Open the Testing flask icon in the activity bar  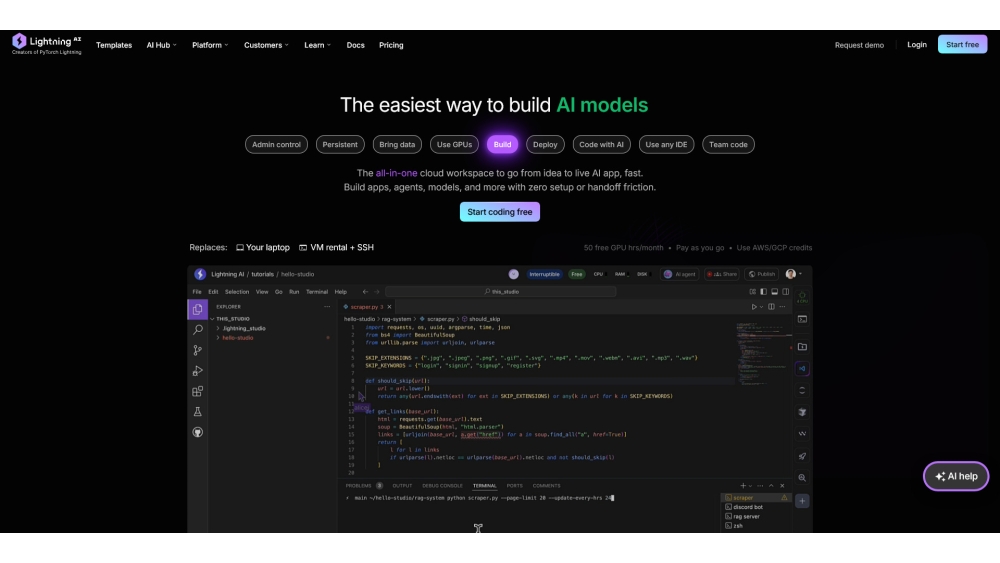(x=198, y=412)
